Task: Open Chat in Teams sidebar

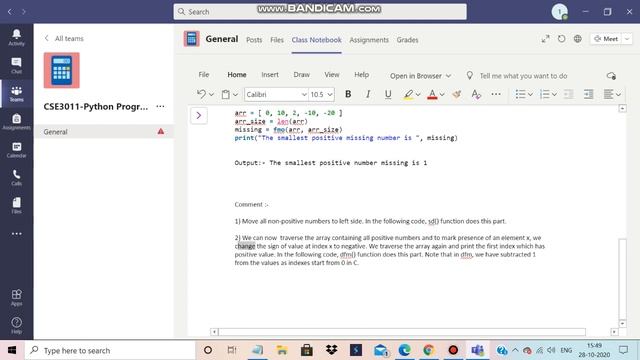Action: tap(16, 65)
